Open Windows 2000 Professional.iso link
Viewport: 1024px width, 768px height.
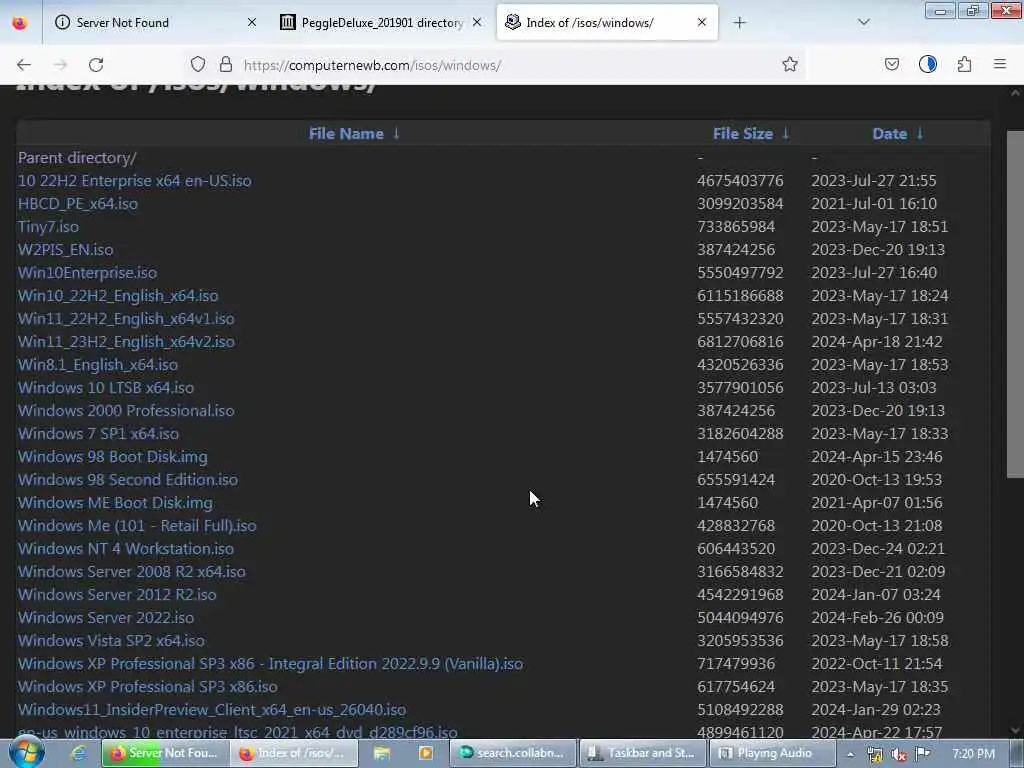tap(126, 411)
